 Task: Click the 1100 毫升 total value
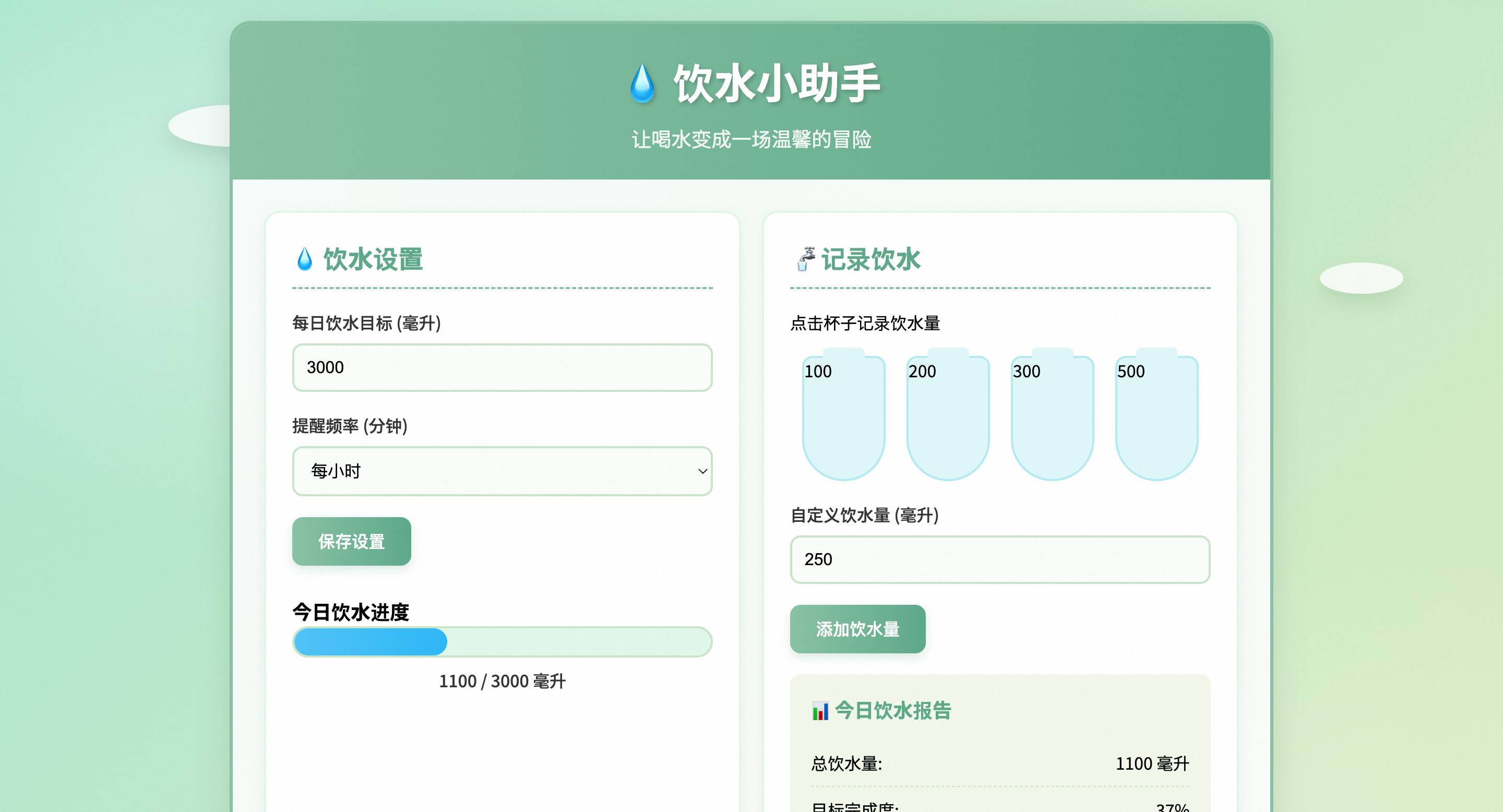(1152, 763)
